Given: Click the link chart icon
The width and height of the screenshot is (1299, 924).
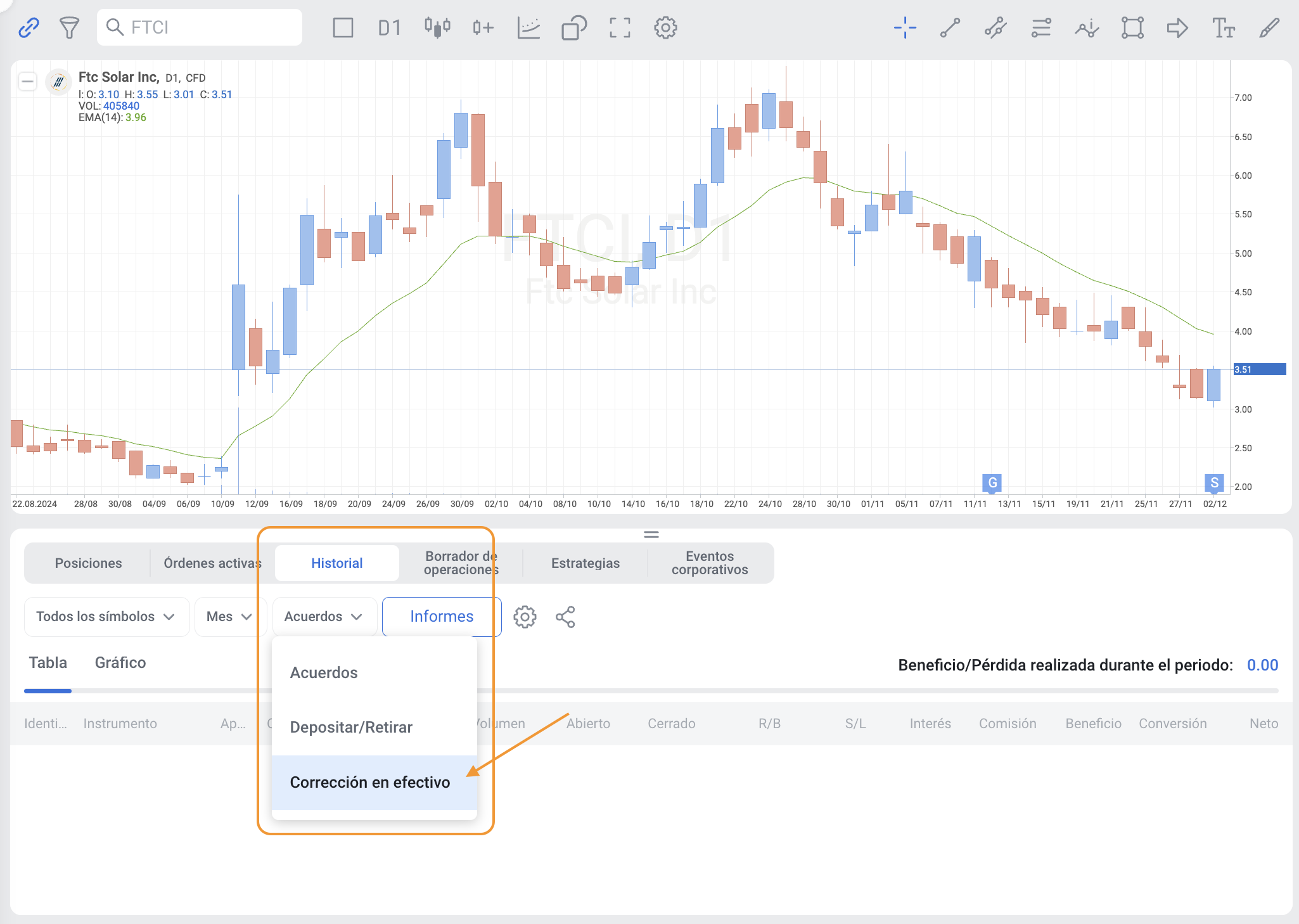Looking at the screenshot, I should point(29,27).
